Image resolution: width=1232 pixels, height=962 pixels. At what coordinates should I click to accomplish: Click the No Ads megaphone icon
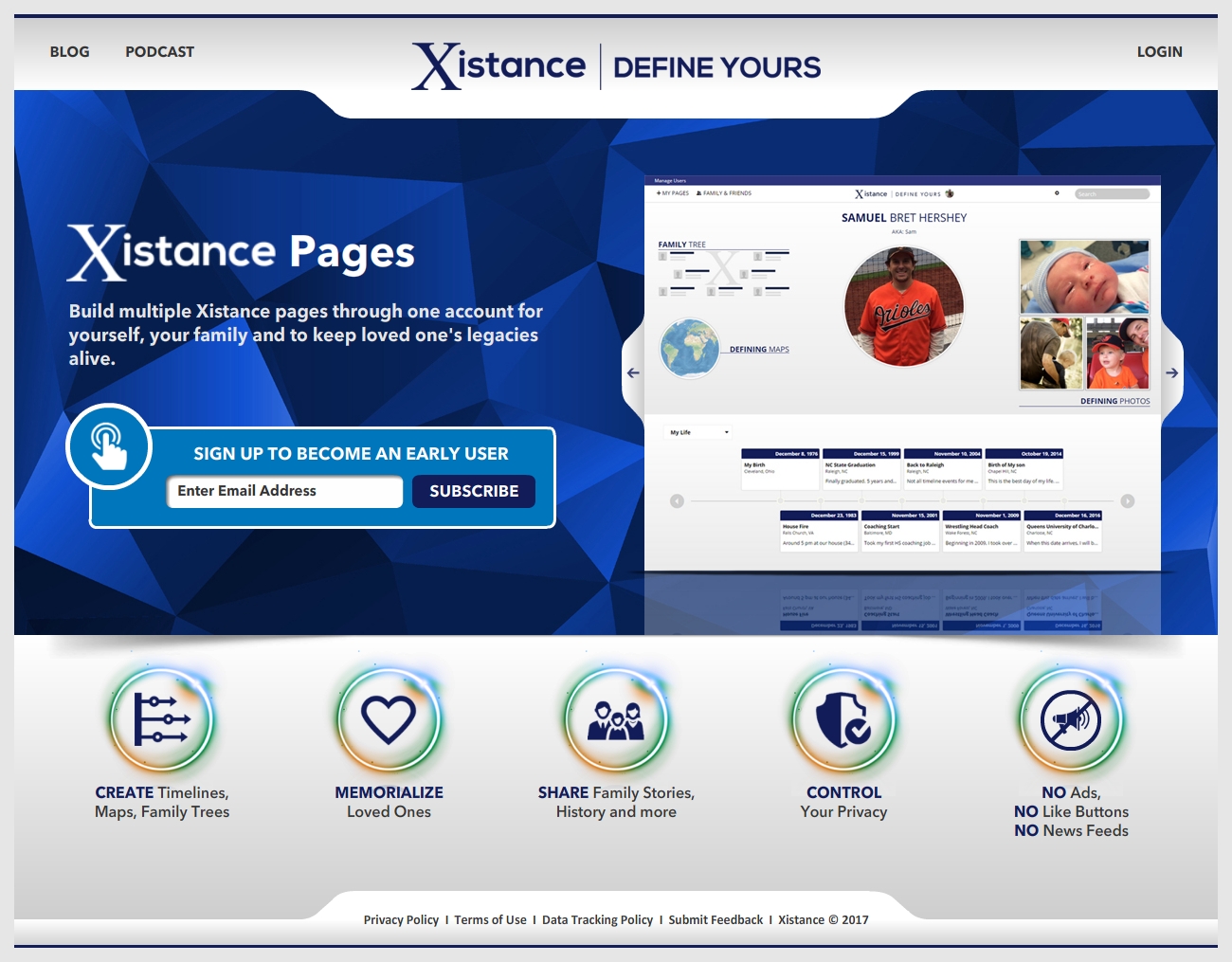pyautogui.click(x=1071, y=720)
